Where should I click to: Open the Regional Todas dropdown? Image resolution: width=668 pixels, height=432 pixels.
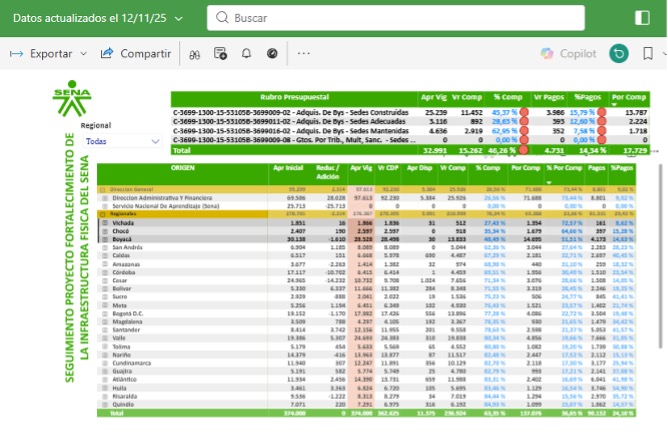click(122, 142)
